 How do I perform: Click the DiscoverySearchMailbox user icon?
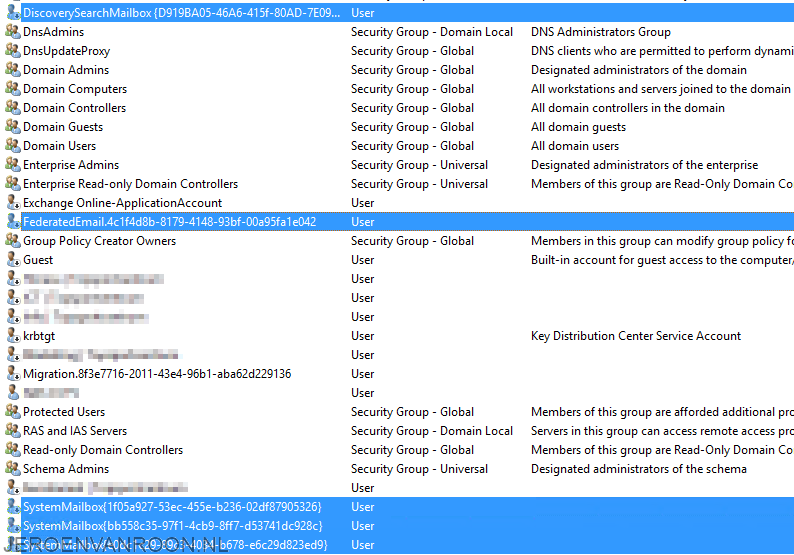click(13, 13)
